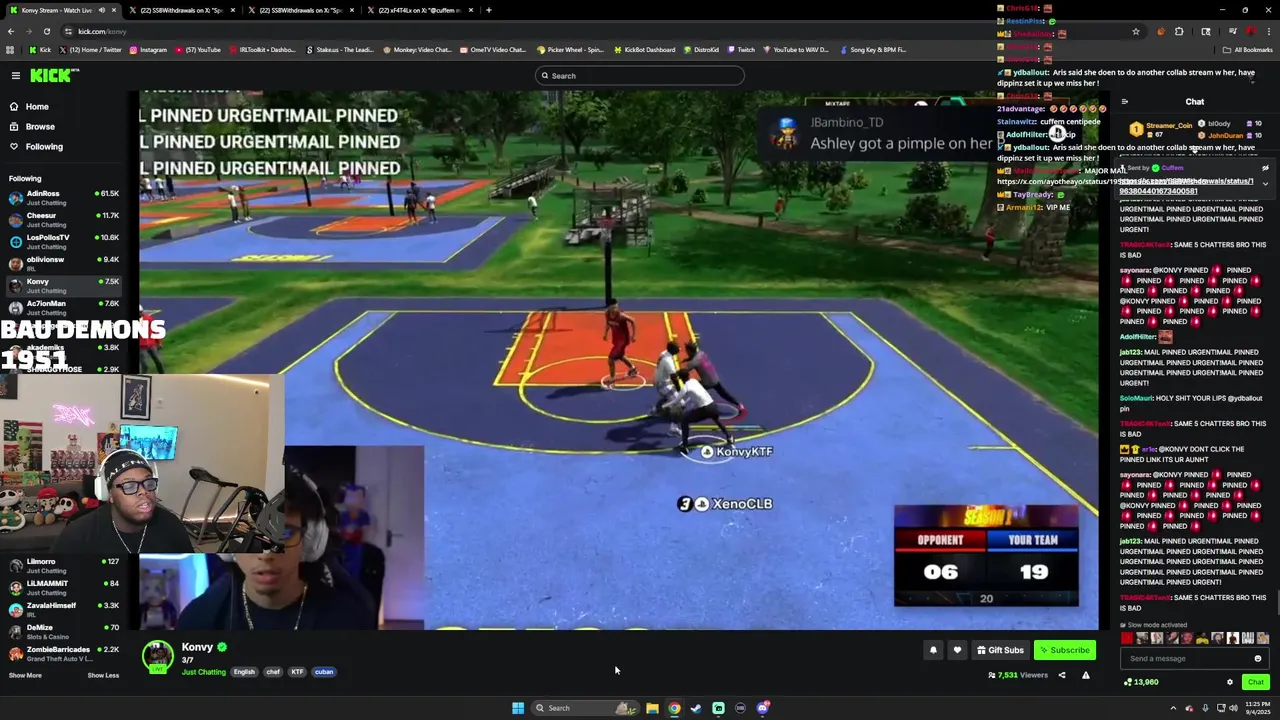
Task: Click the green Subscribe button
Action: tap(1065, 650)
